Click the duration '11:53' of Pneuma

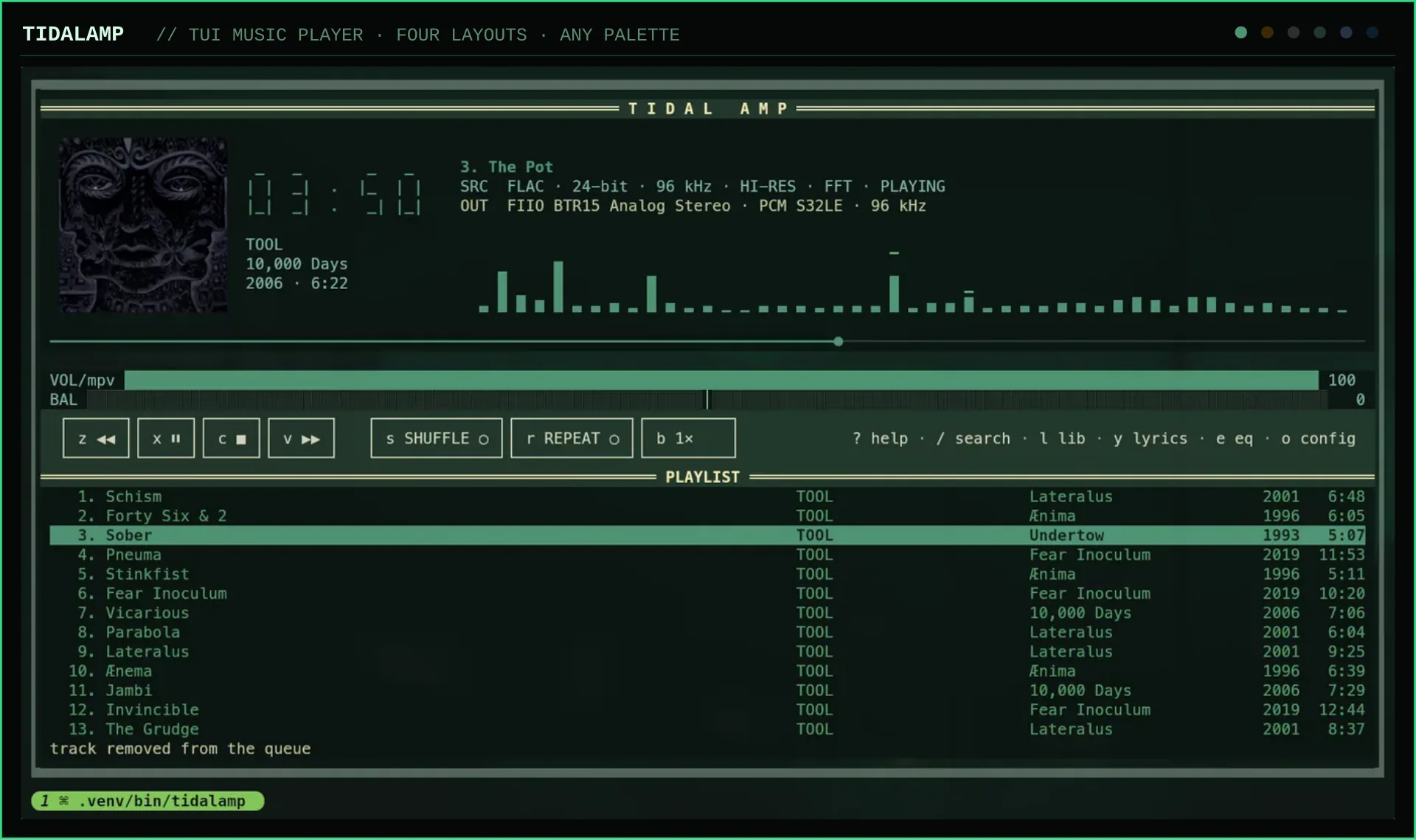click(1342, 555)
